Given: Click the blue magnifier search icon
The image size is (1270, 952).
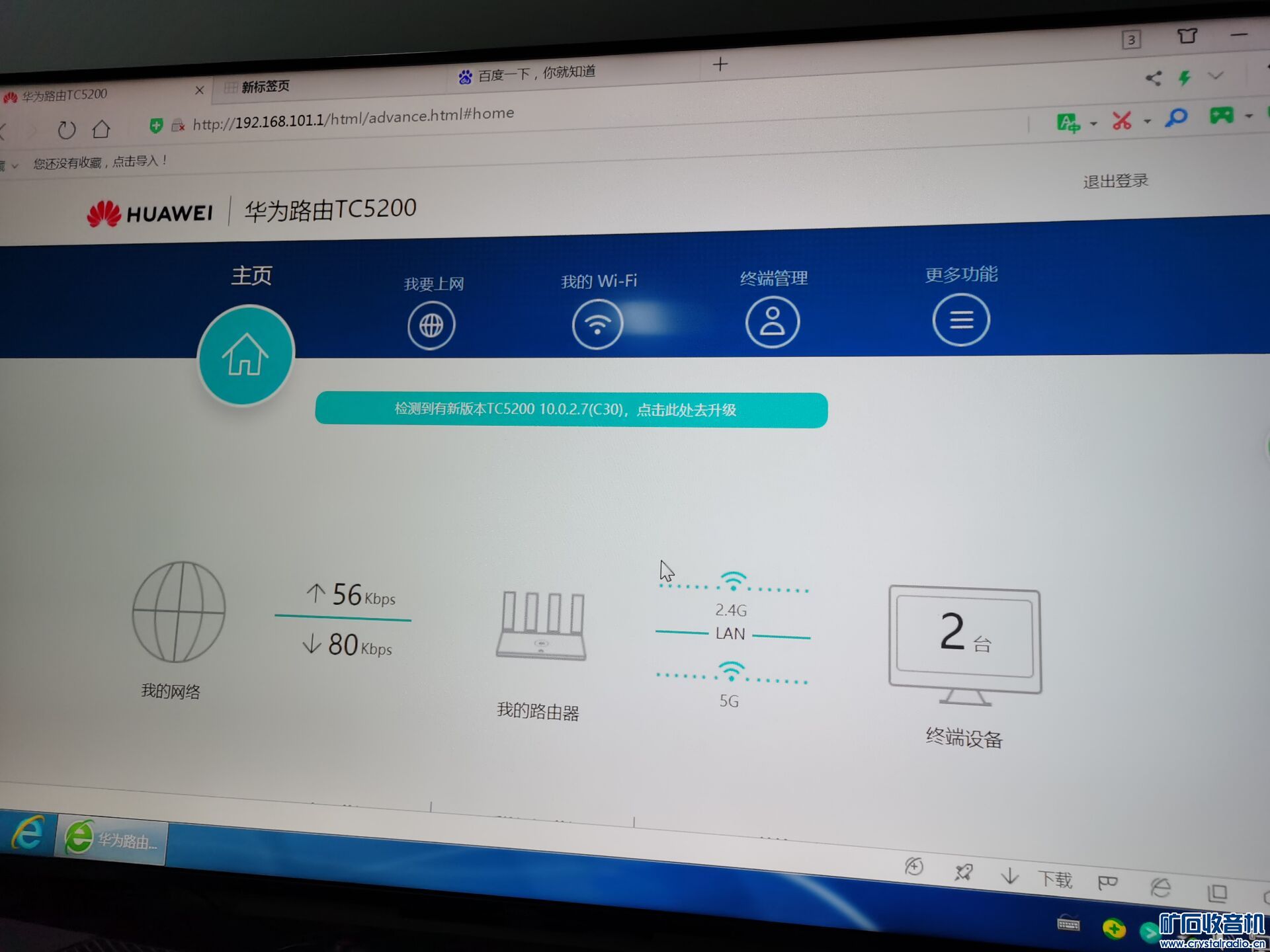Looking at the screenshot, I should click(1177, 118).
